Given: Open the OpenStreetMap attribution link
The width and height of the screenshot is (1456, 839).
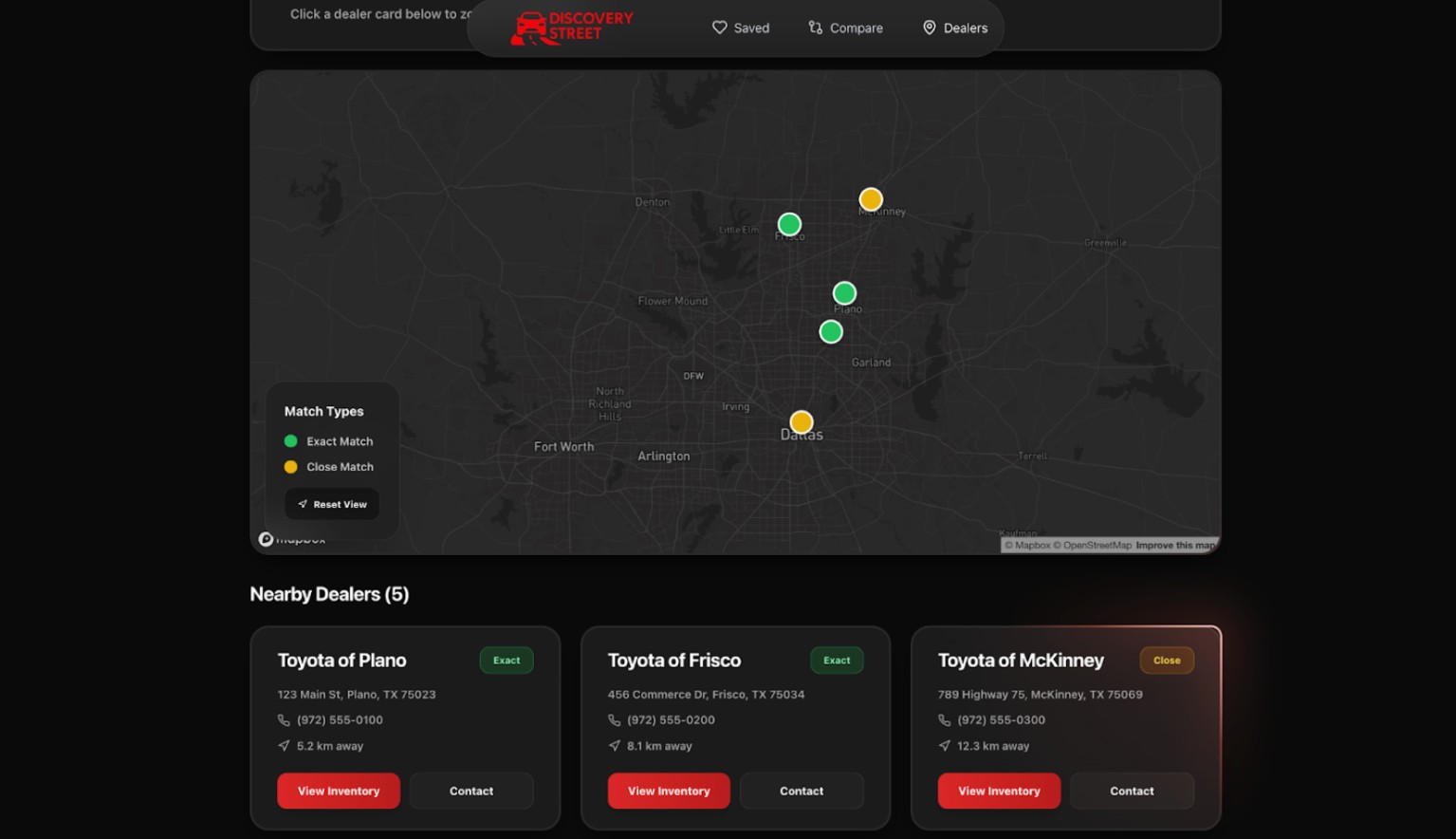Looking at the screenshot, I should 1093,546.
